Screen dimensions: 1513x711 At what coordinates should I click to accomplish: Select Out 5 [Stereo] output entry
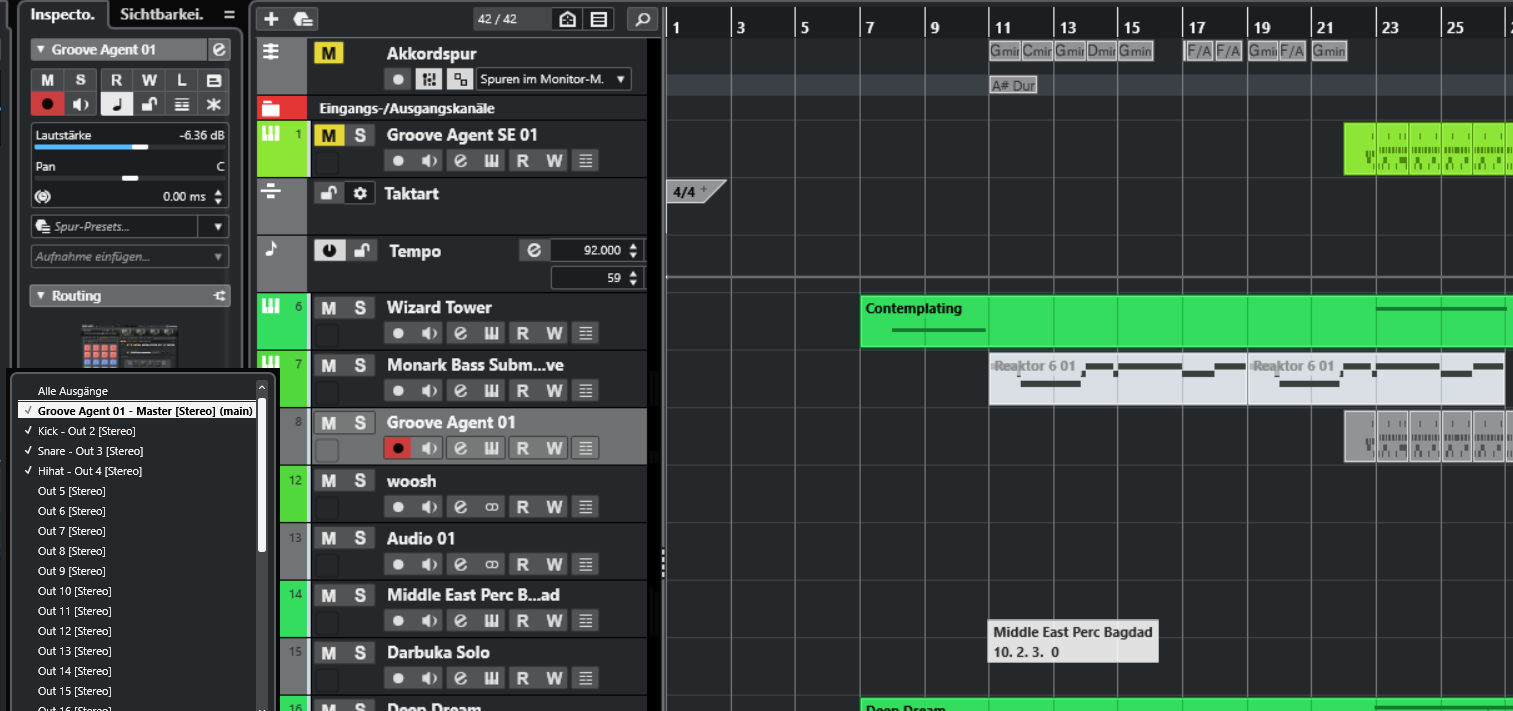click(72, 491)
